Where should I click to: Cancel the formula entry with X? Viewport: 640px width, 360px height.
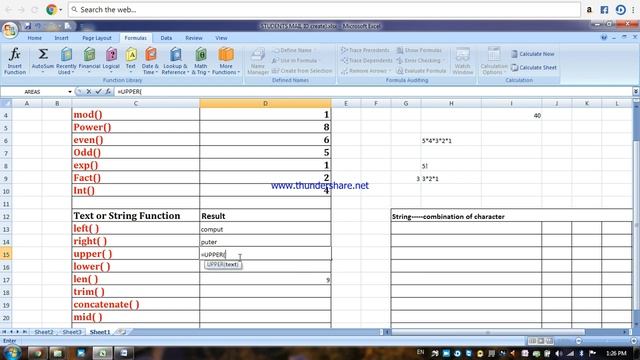[x=89, y=92]
